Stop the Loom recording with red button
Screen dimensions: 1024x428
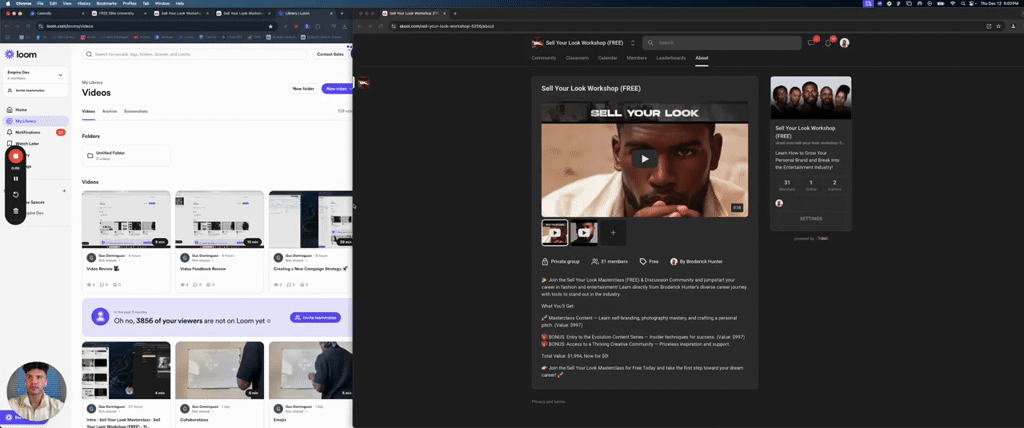click(16, 157)
